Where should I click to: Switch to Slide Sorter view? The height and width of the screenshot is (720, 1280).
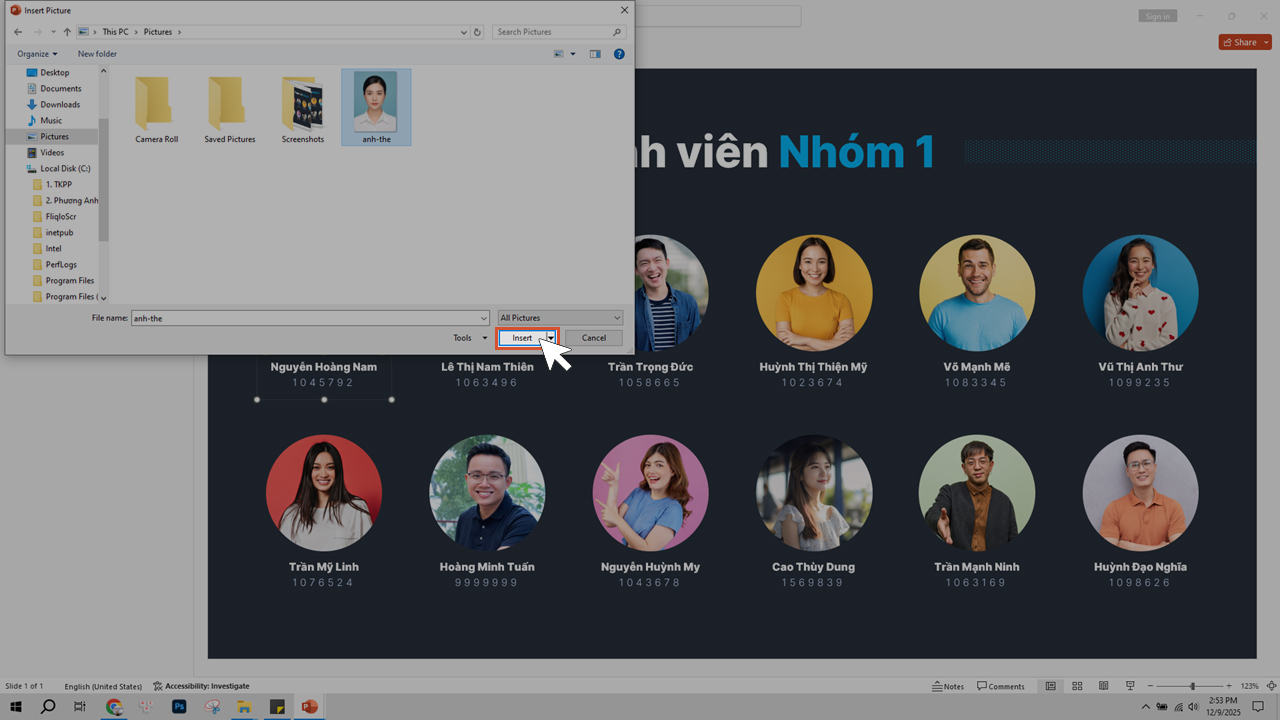tap(1077, 686)
